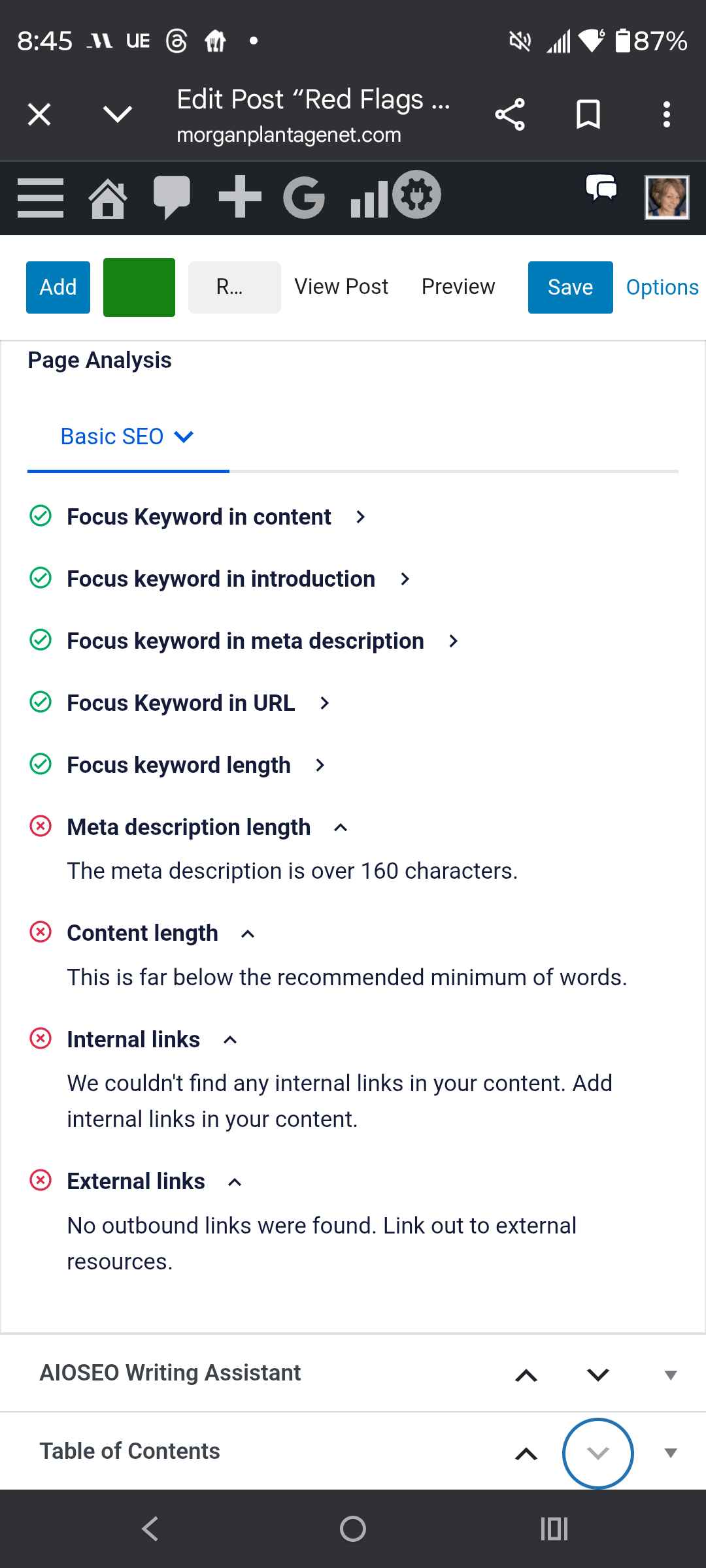Click the plus icon to add new
The width and height of the screenshot is (706, 1568).
pyautogui.click(x=240, y=197)
